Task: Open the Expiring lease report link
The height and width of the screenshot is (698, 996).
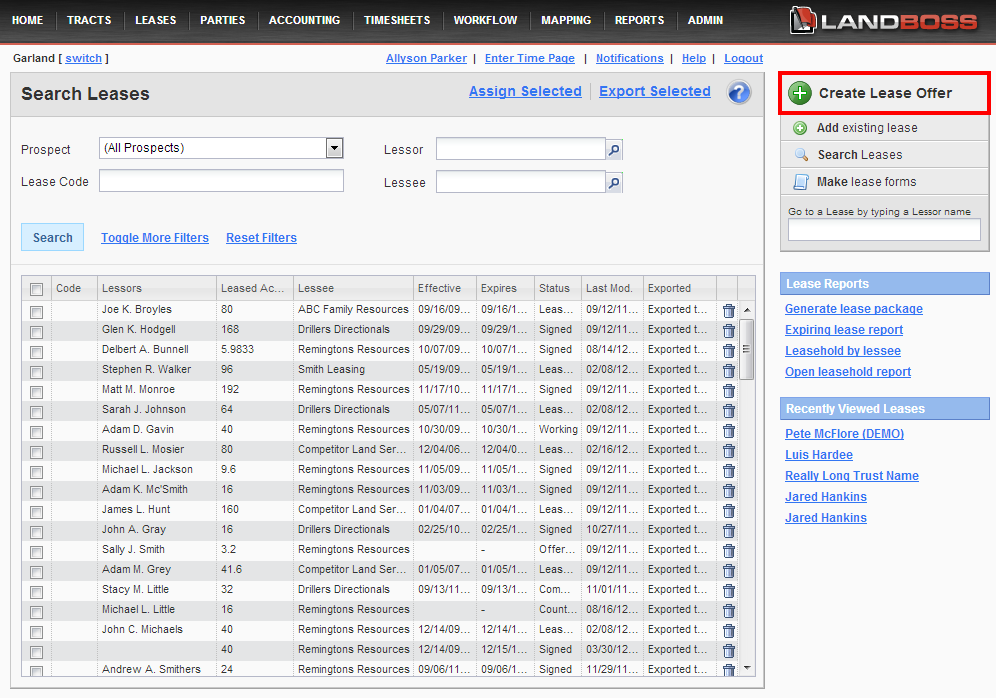Action: (843, 330)
